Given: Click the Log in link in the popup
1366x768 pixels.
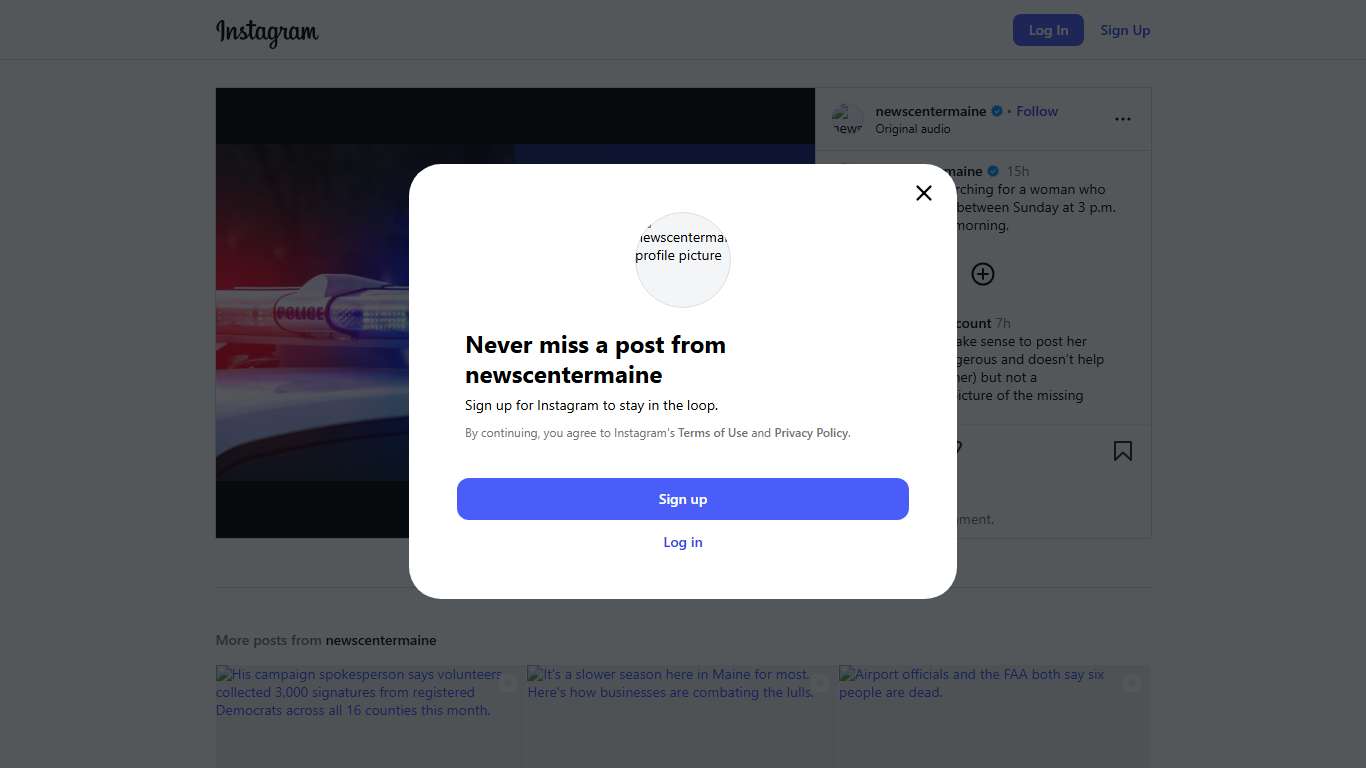Looking at the screenshot, I should [x=683, y=542].
